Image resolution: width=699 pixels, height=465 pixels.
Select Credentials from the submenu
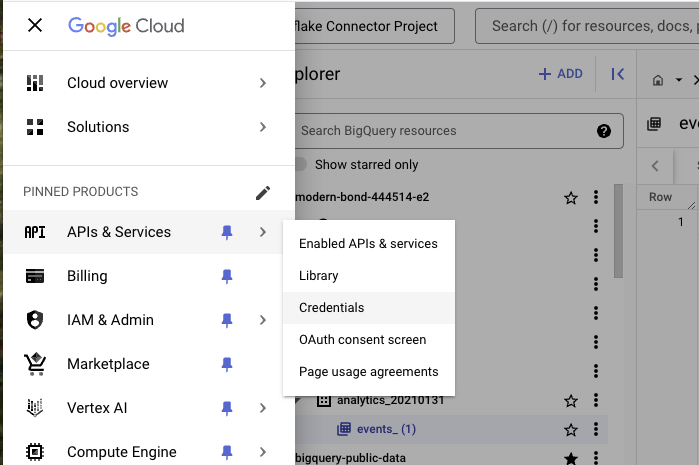332,308
